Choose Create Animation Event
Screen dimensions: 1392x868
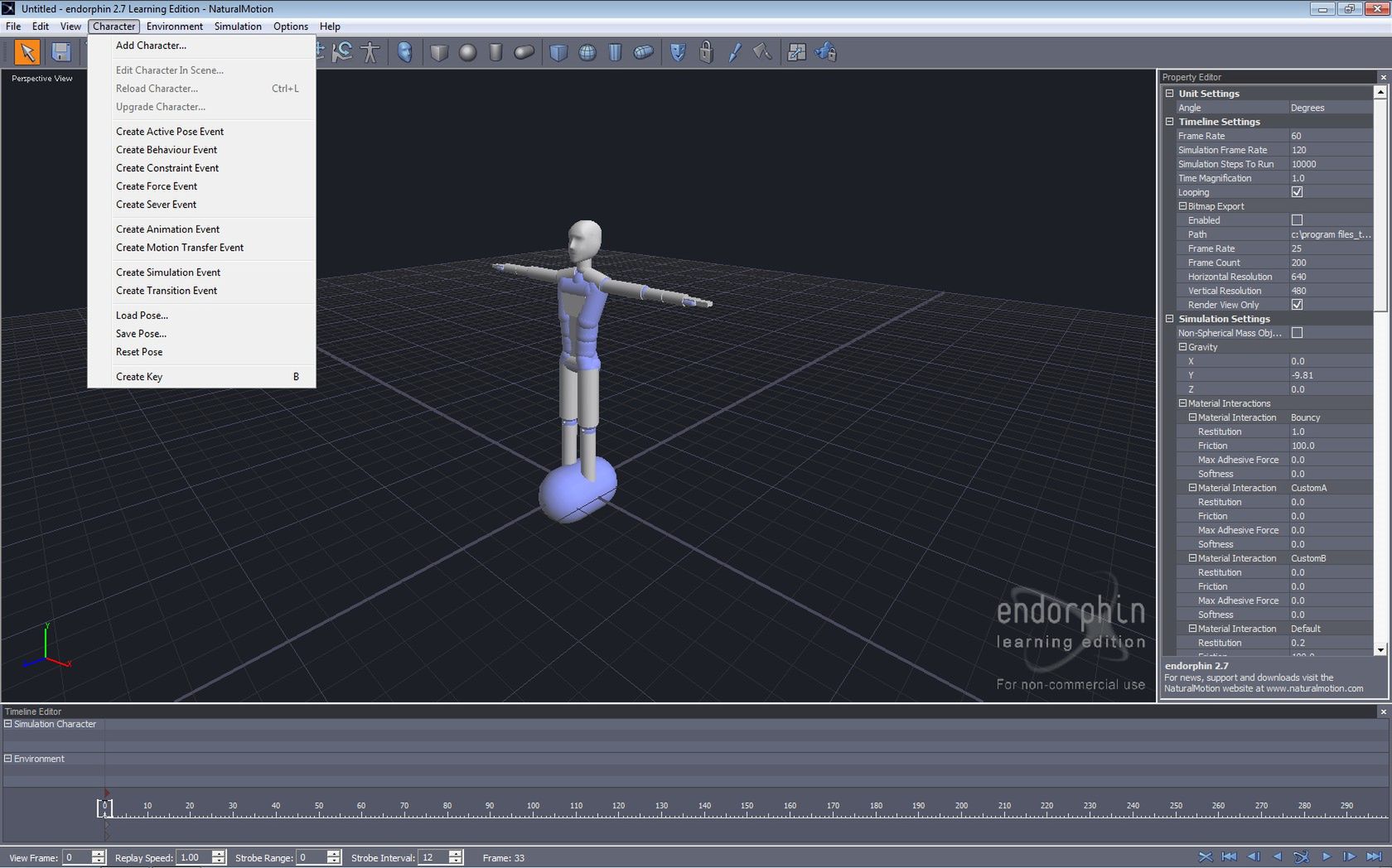point(201,229)
